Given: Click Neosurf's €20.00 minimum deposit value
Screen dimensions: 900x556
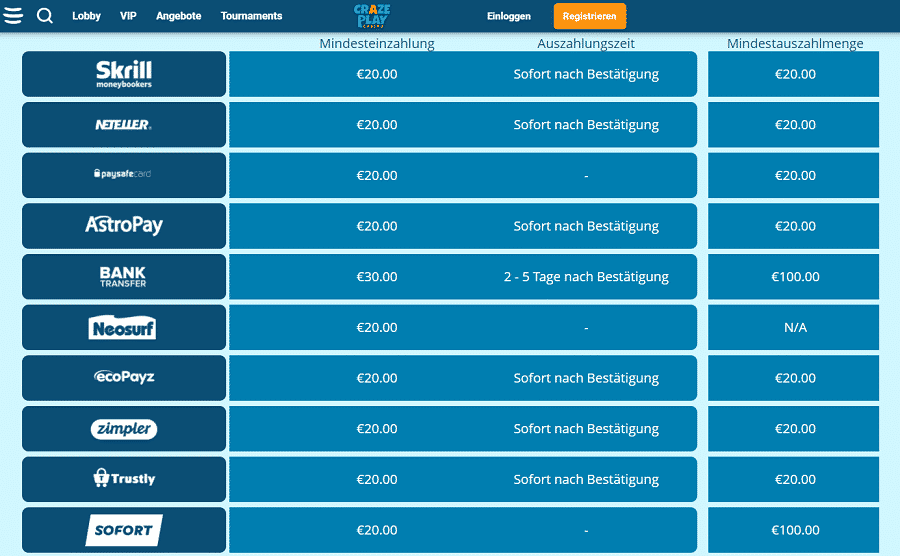Looking at the screenshot, I should (377, 327).
